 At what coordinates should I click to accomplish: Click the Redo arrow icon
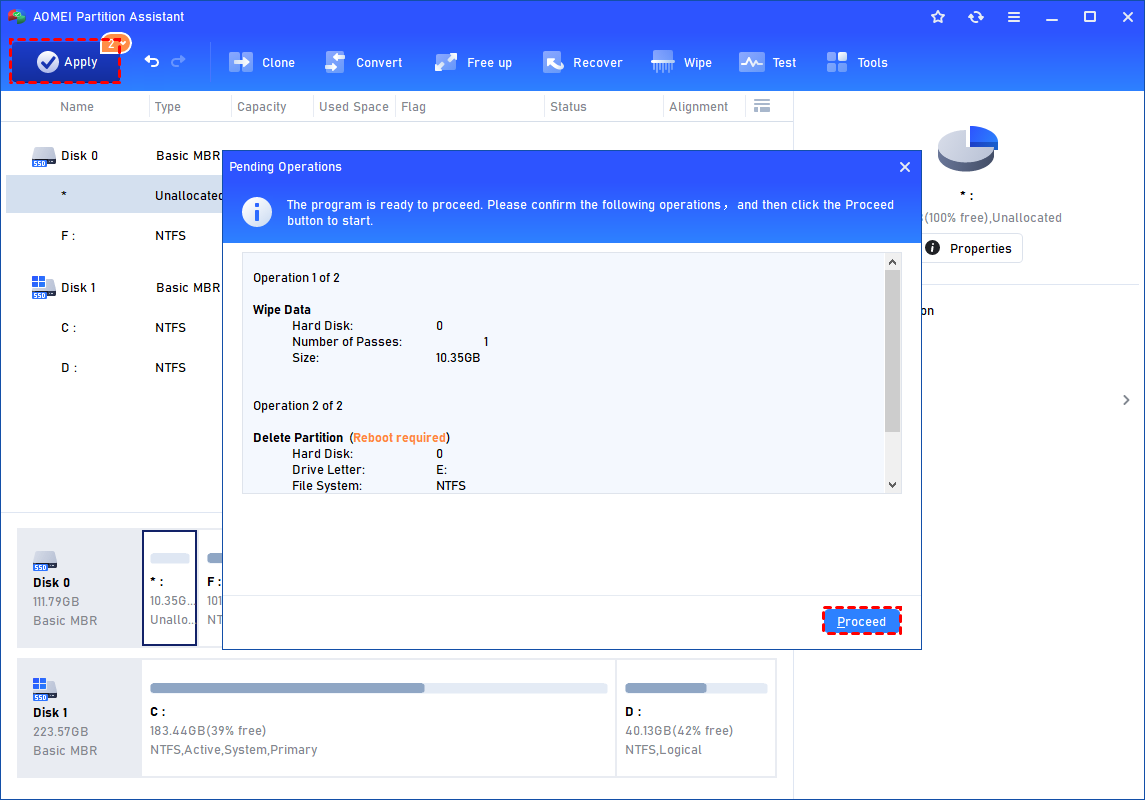[179, 62]
